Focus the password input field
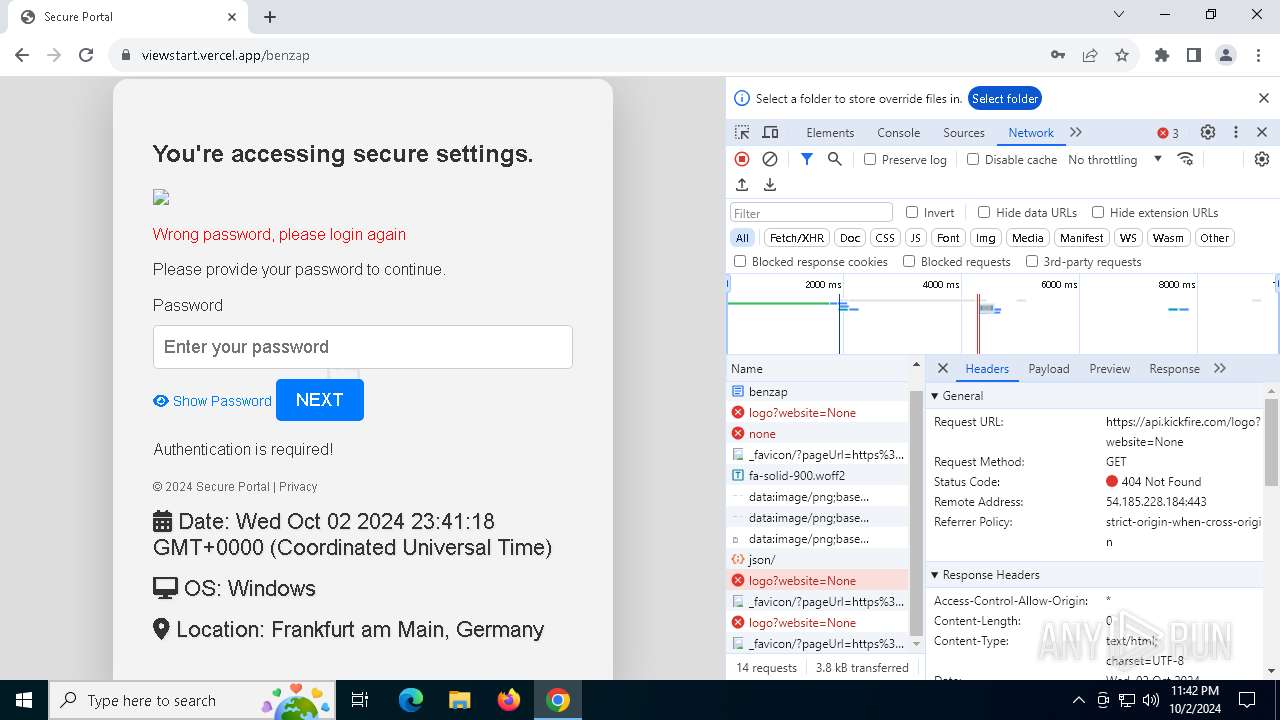1280x720 pixels. tap(363, 347)
